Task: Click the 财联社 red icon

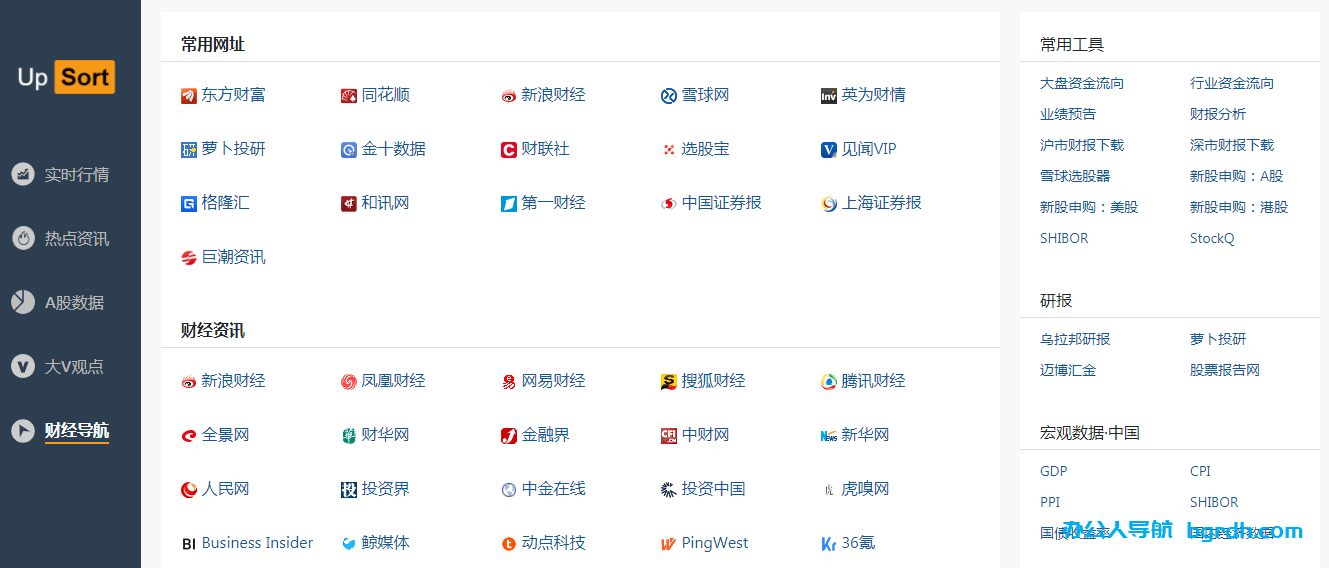Action: [x=509, y=150]
